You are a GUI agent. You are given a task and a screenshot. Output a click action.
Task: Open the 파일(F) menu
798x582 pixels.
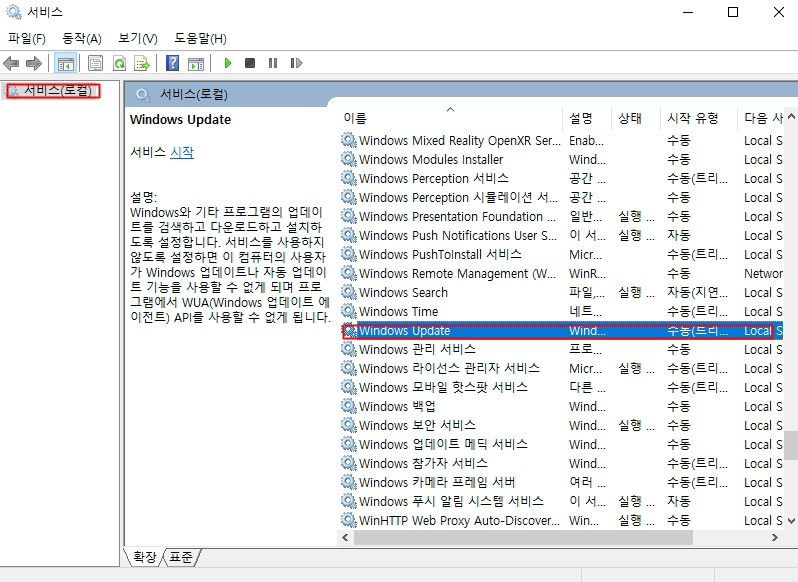[26, 38]
